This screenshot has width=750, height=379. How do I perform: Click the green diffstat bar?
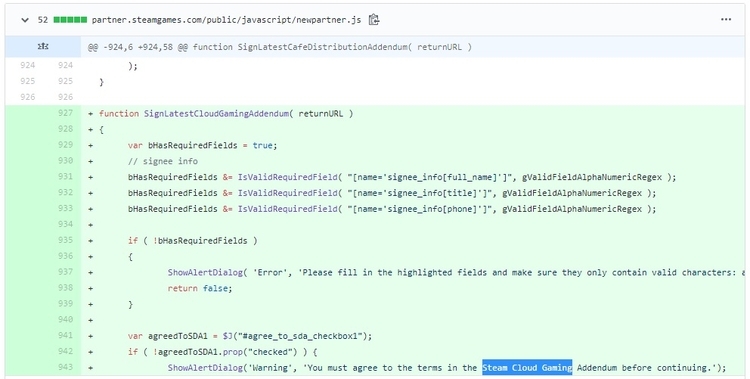[x=70, y=20]
